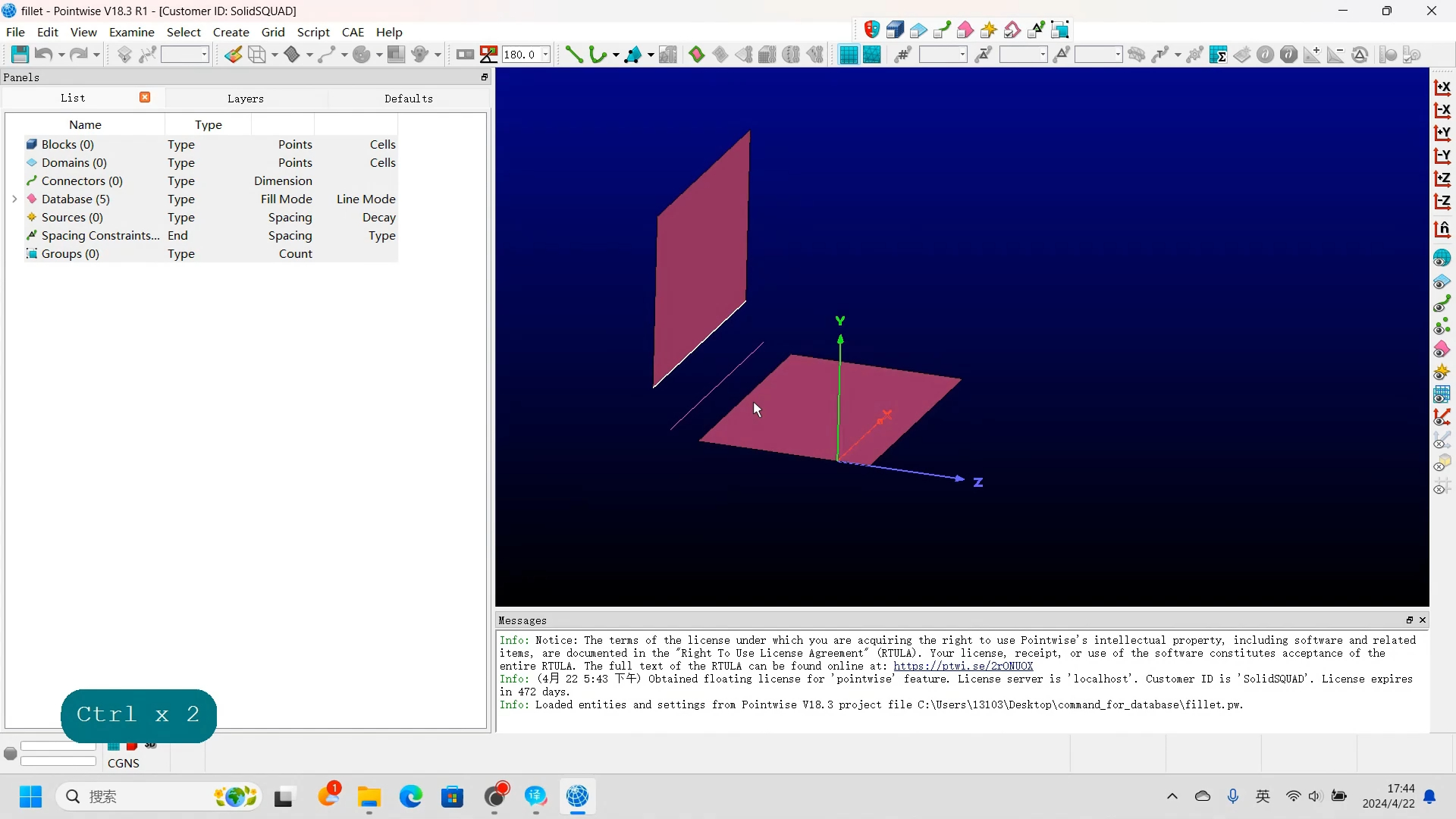This screenshot has width=1456, height=819.
Task: Open the rotation angle 180.0 dropdown
Action: pyautogui.click(x=545, y=54)
